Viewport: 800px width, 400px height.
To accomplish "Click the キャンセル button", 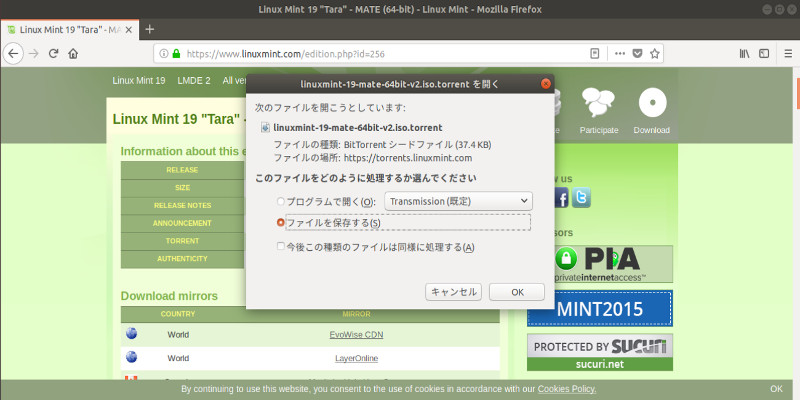I will click(x=454, y=292).
